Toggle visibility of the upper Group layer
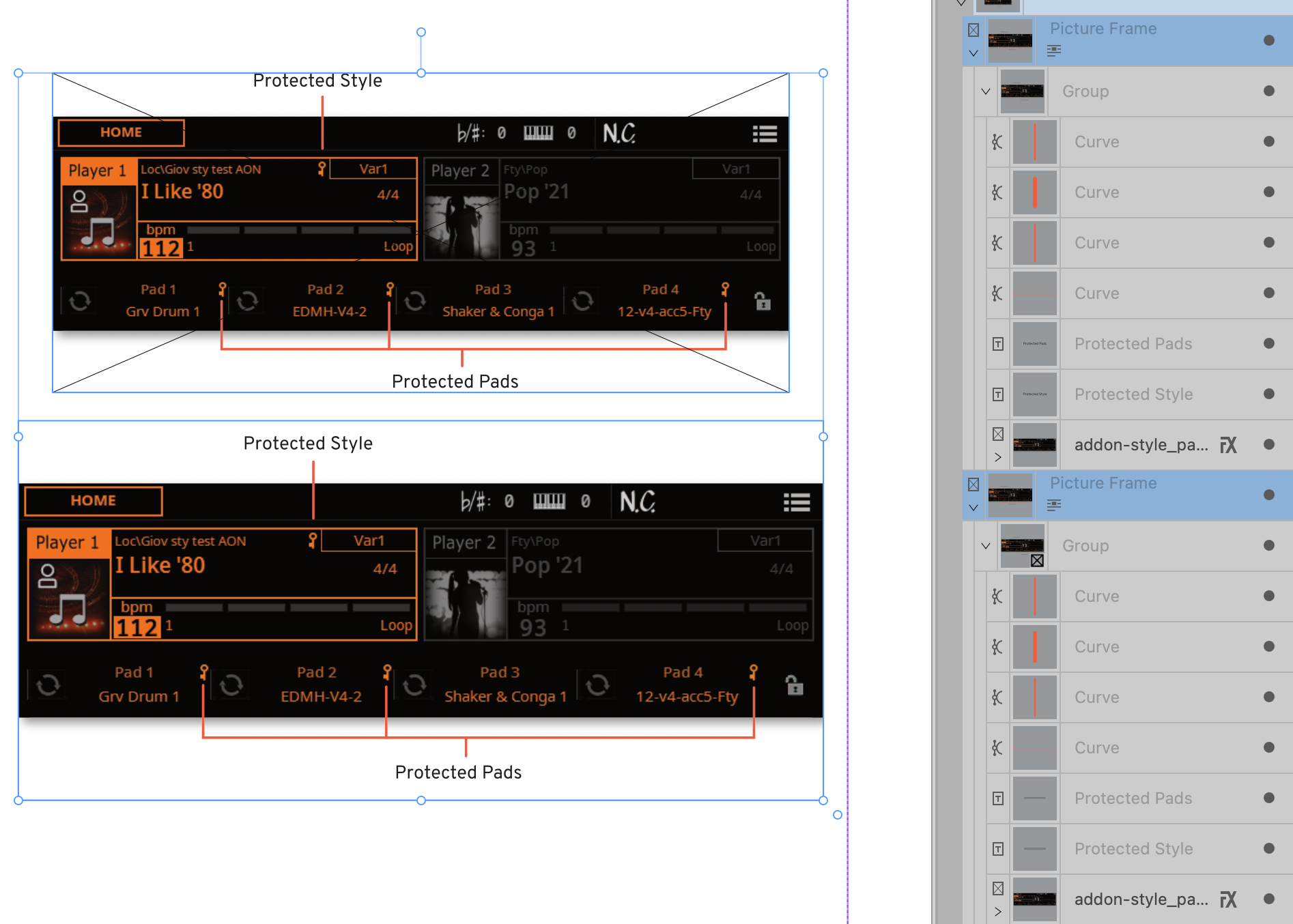This screenshot has width=1293, height=924. point(1269,91)
